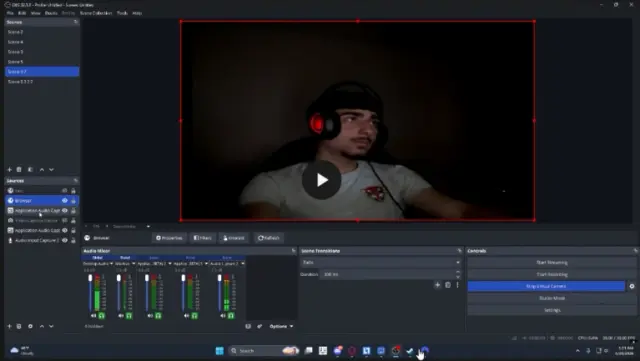Open Desktop Audio channel dropdown arrow
The height and width of the screenshot is (361, 640).
click(111, 264)
